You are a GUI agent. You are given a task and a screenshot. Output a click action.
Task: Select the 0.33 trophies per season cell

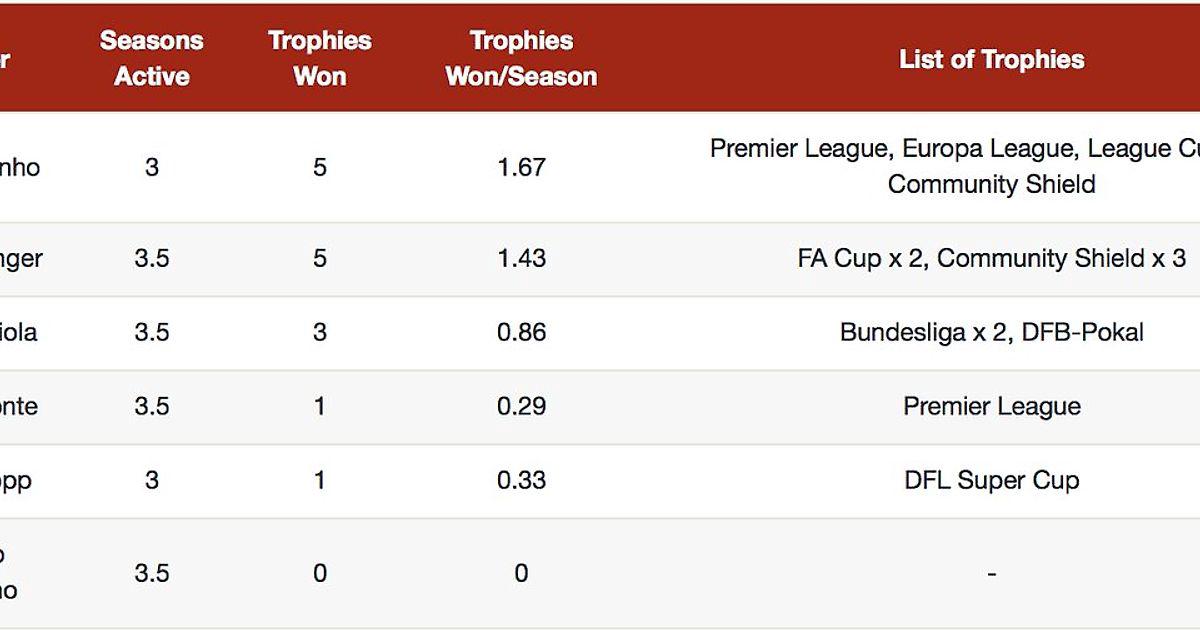coord(521,481)
